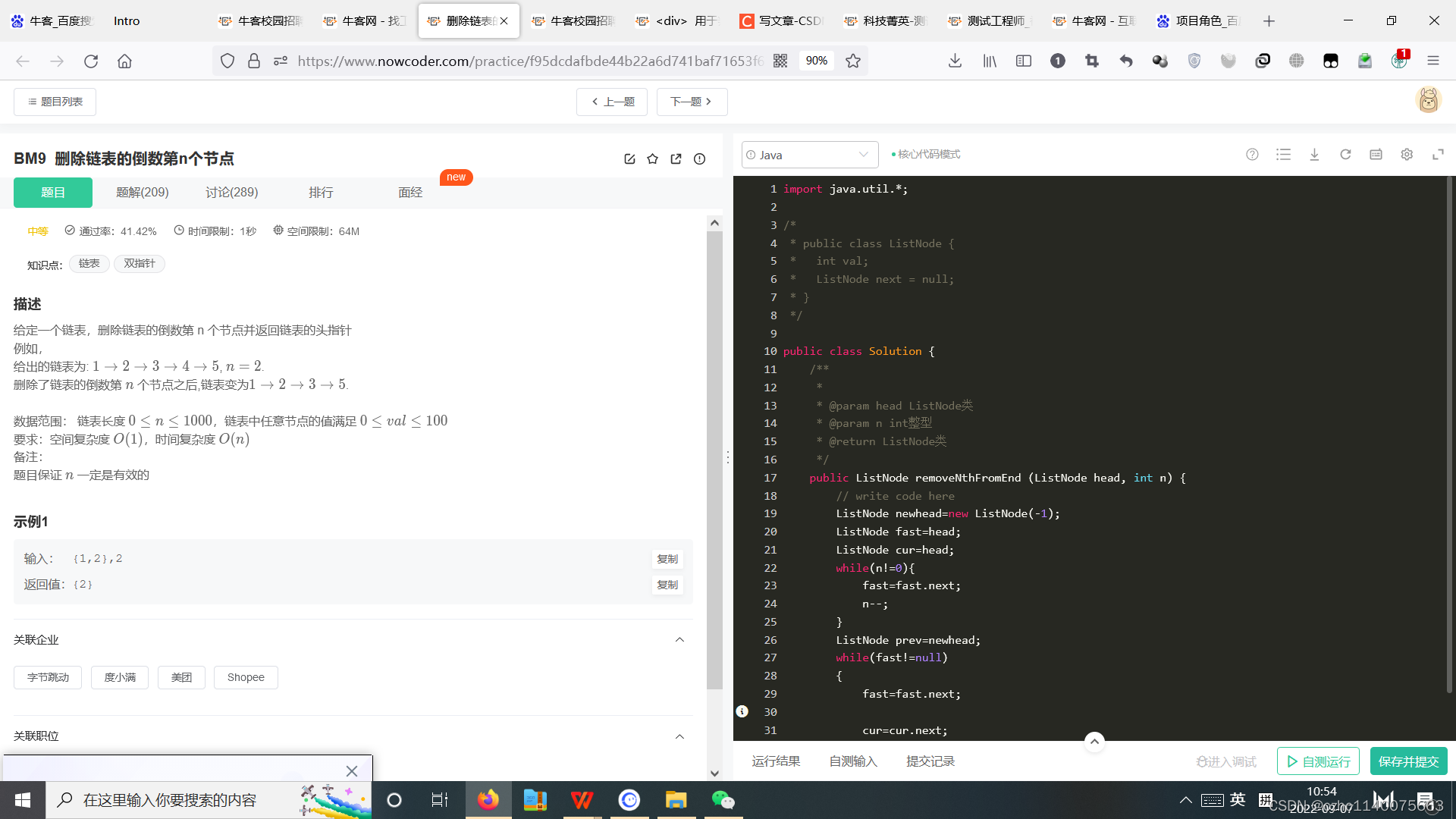Expand the results panel chevron
The height and width of the screenshot is (819, 1456).
tap(1094, 742)
